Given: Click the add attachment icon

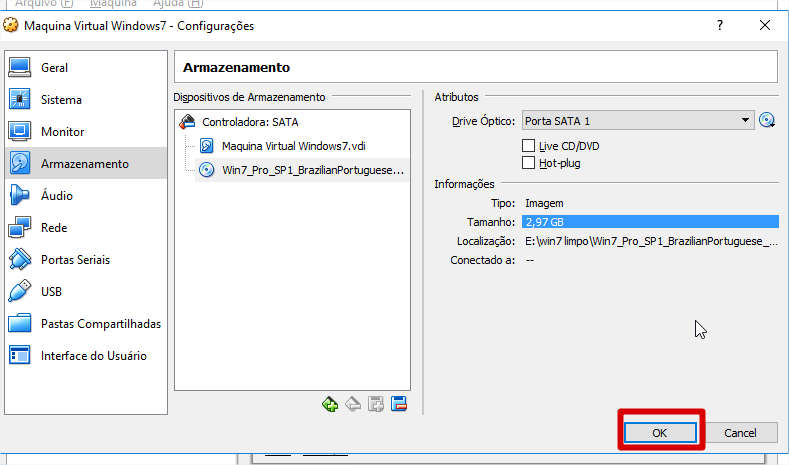Looking at the screenshot, I should (x=376, y=404).
